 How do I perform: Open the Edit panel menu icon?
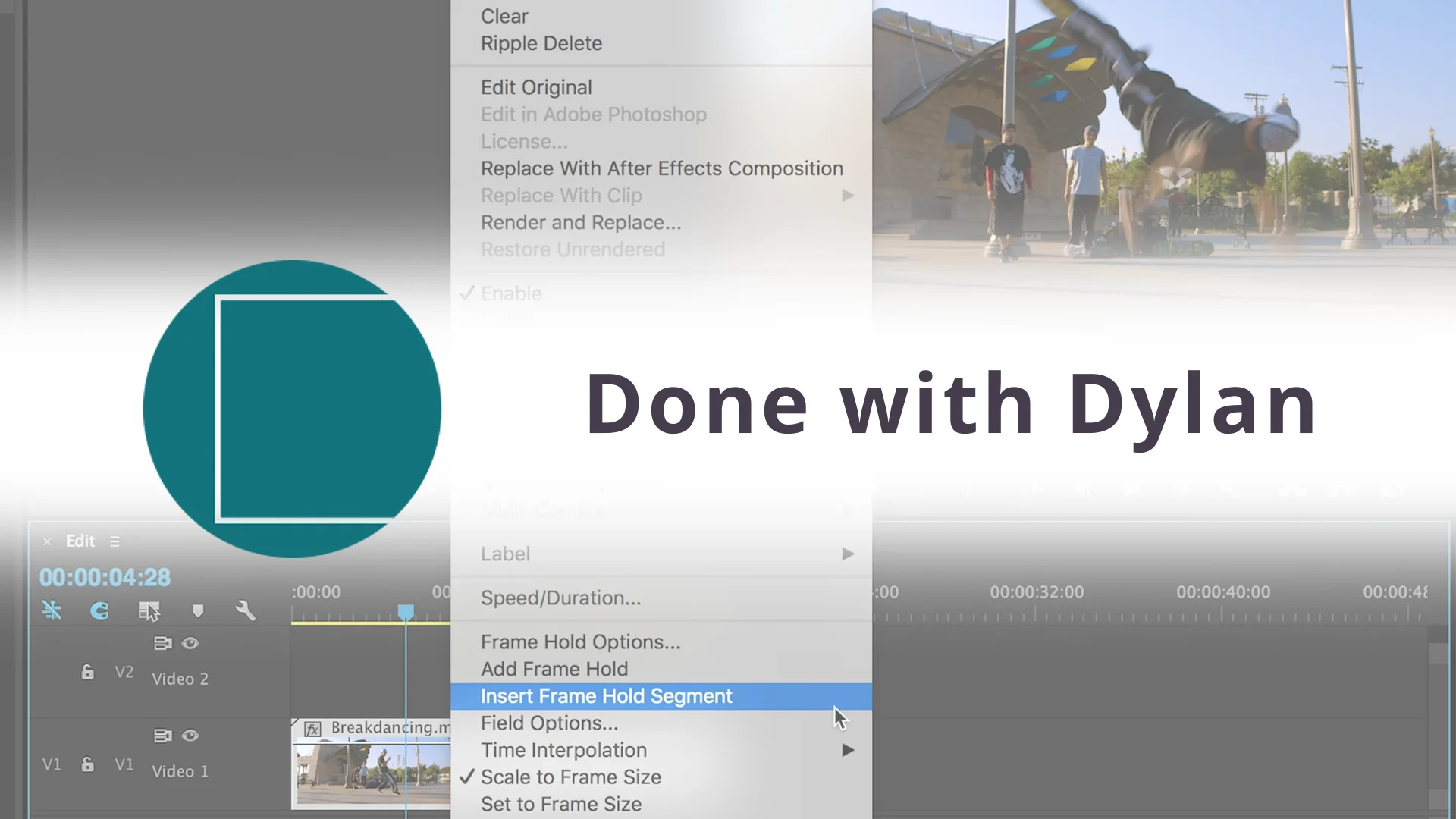tap(115, 541)
